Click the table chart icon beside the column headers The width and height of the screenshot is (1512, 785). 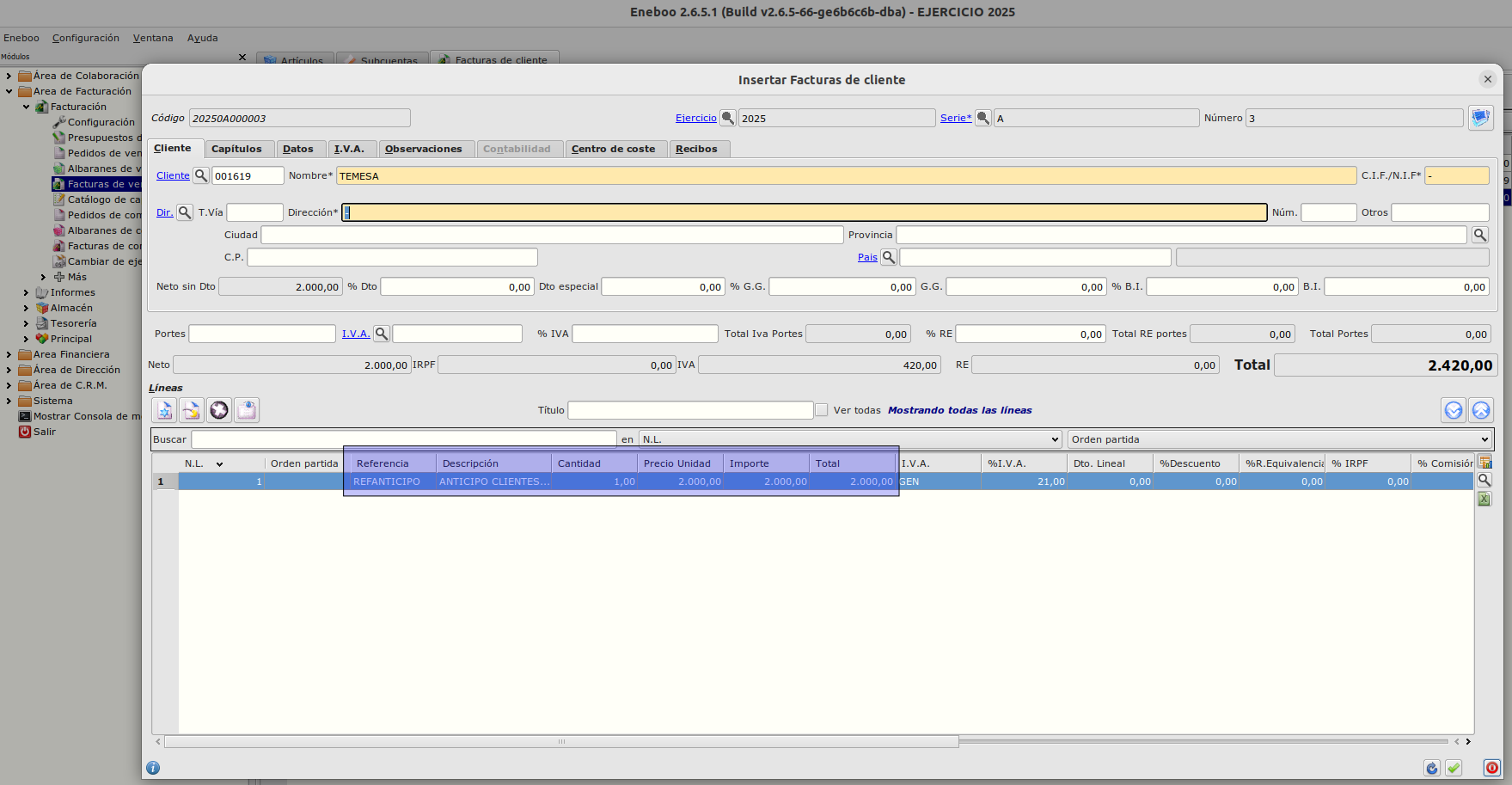pyautogui.click(x=1484, y=463)
